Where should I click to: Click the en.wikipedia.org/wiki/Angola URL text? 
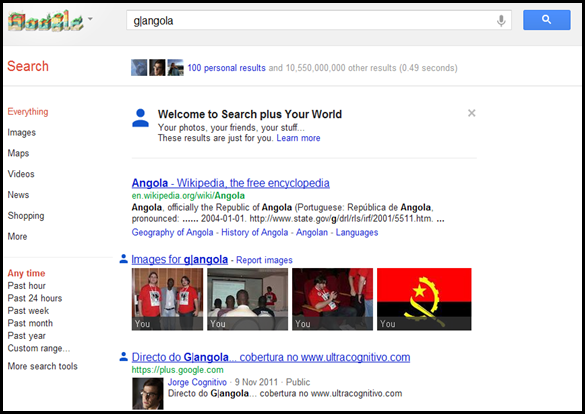point(188,196)
